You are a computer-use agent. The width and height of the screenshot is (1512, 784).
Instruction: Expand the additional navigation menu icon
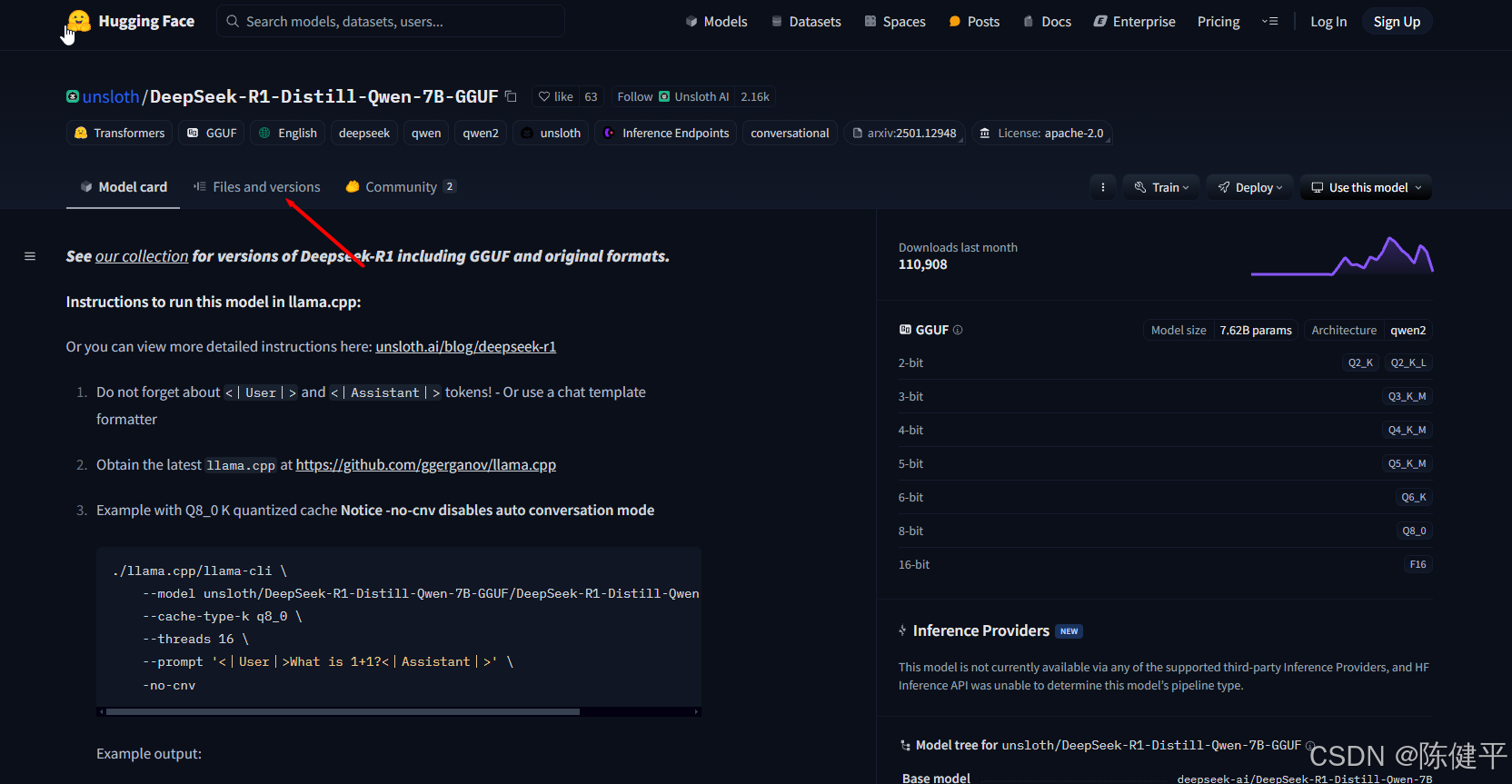tap(1269, 21)
